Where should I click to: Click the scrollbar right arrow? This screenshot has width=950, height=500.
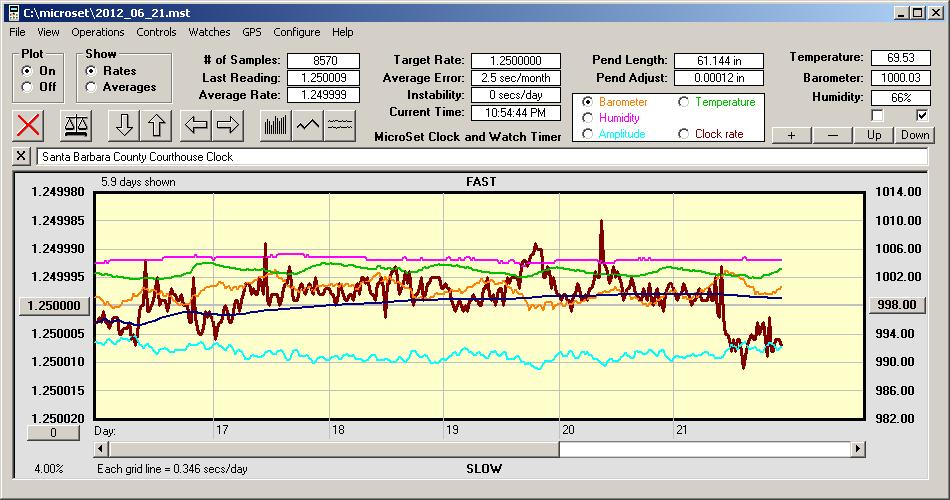click(x=857, y=449)
